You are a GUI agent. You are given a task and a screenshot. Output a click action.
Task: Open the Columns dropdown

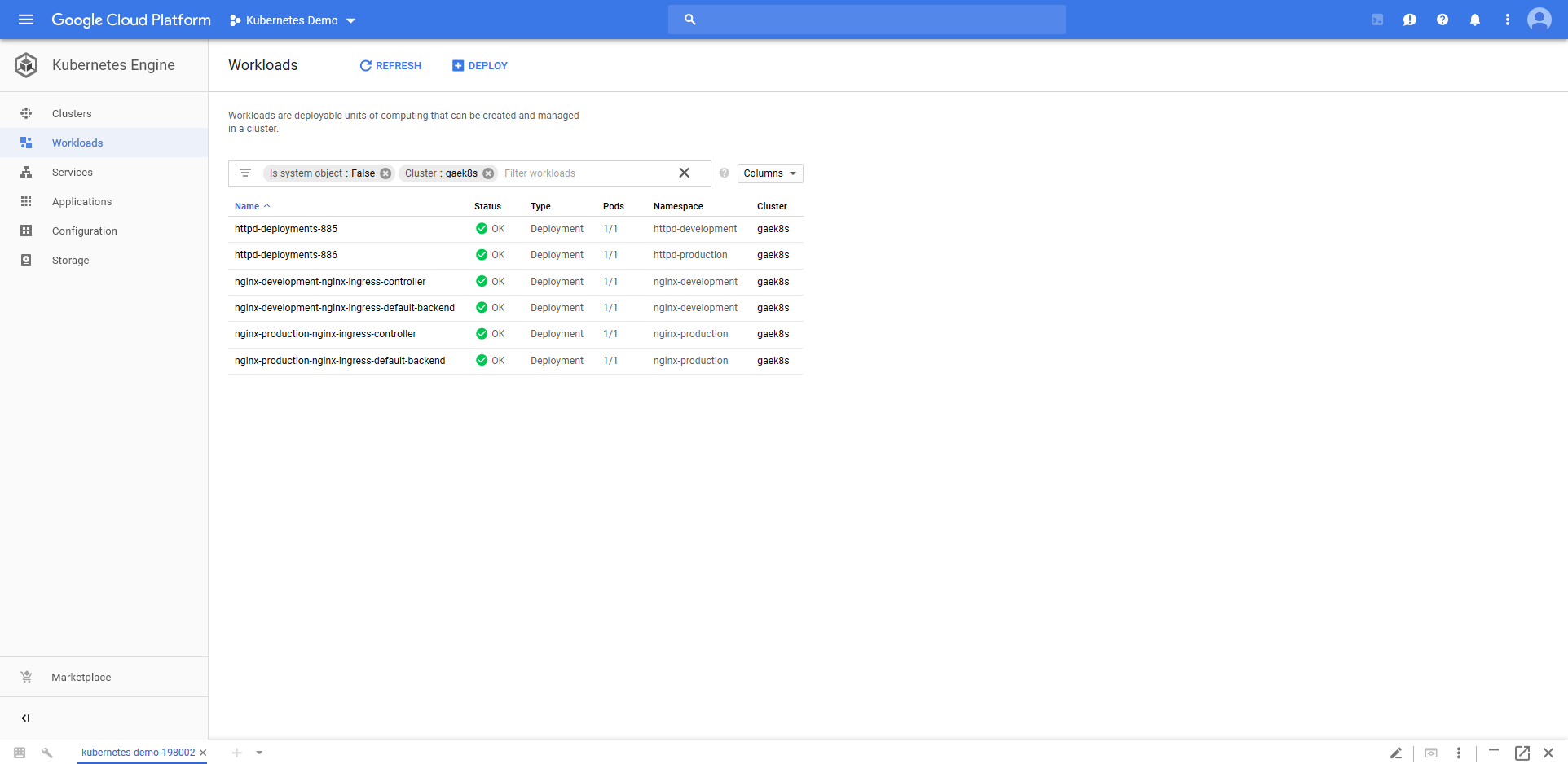pyautogui.click(x=769, y=173)
